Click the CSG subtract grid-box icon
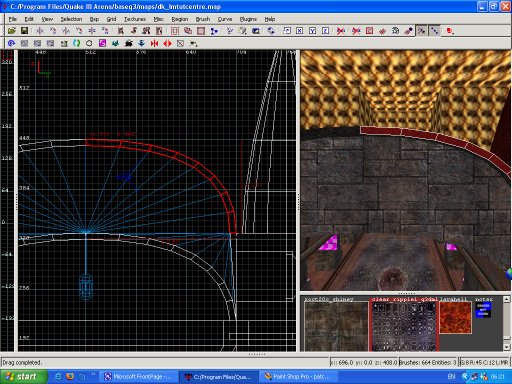 coord(175,31)
